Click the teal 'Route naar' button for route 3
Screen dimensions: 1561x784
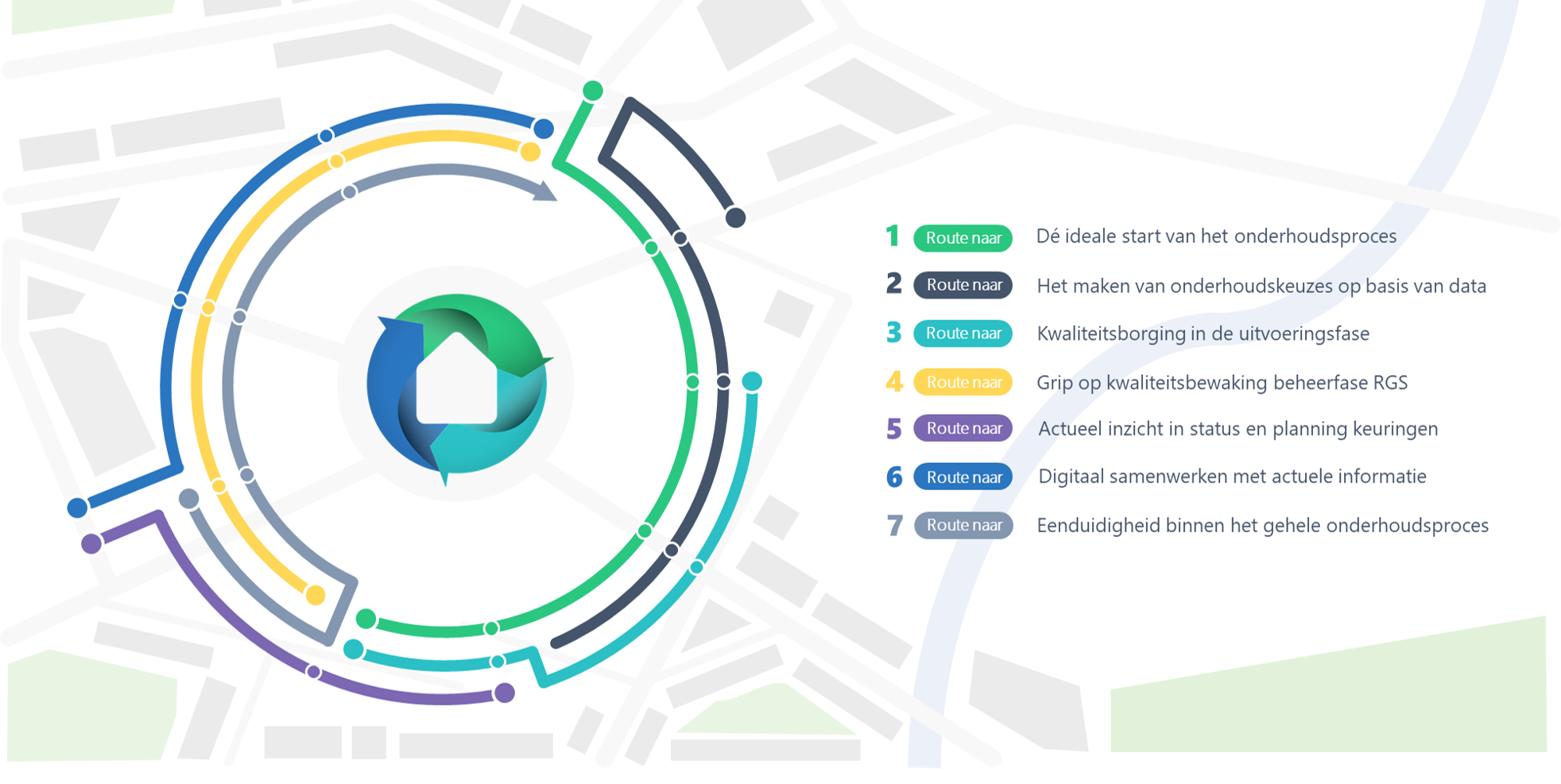[963, 334]
